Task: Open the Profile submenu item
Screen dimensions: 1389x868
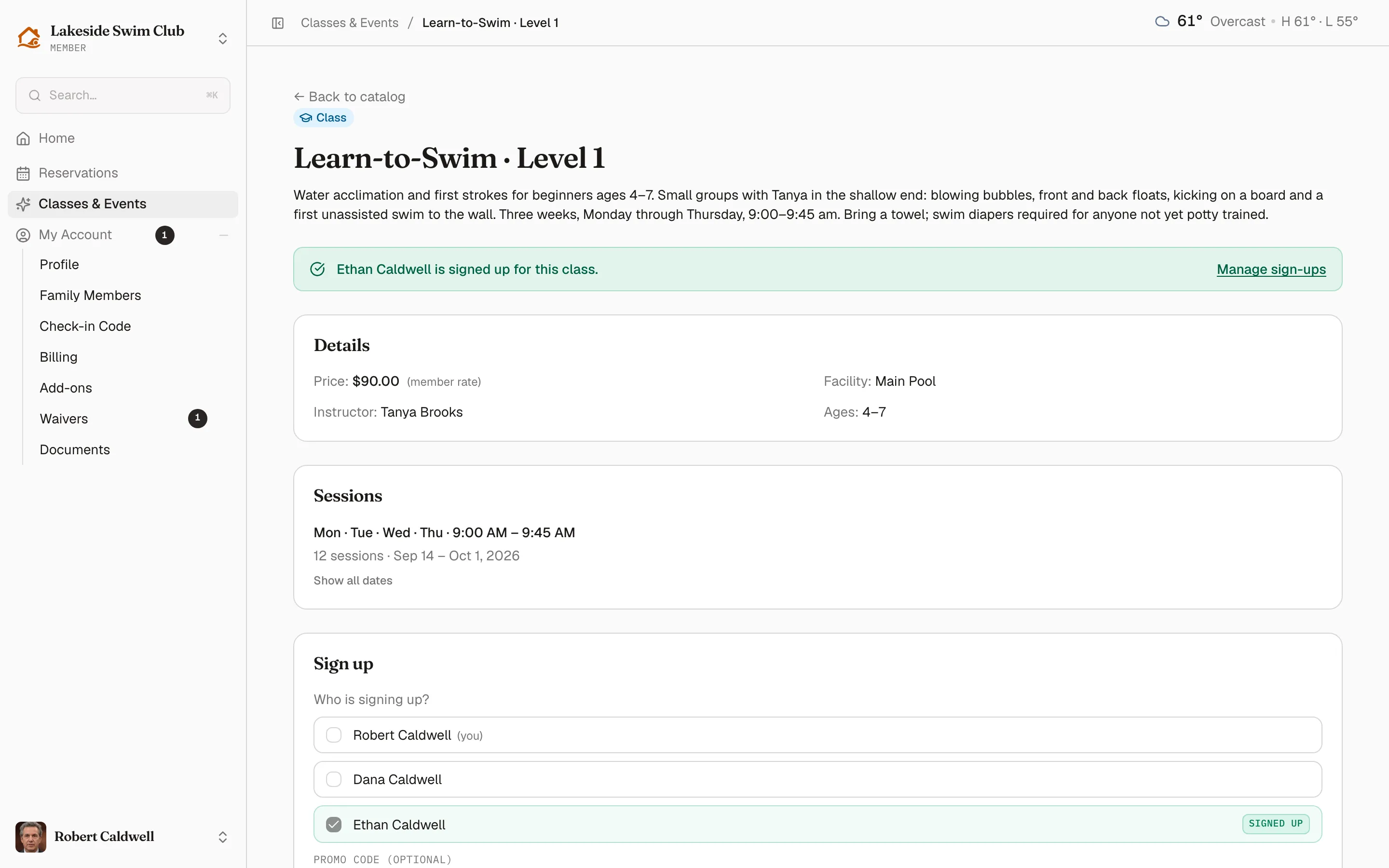Action: [x=59, y=265]
